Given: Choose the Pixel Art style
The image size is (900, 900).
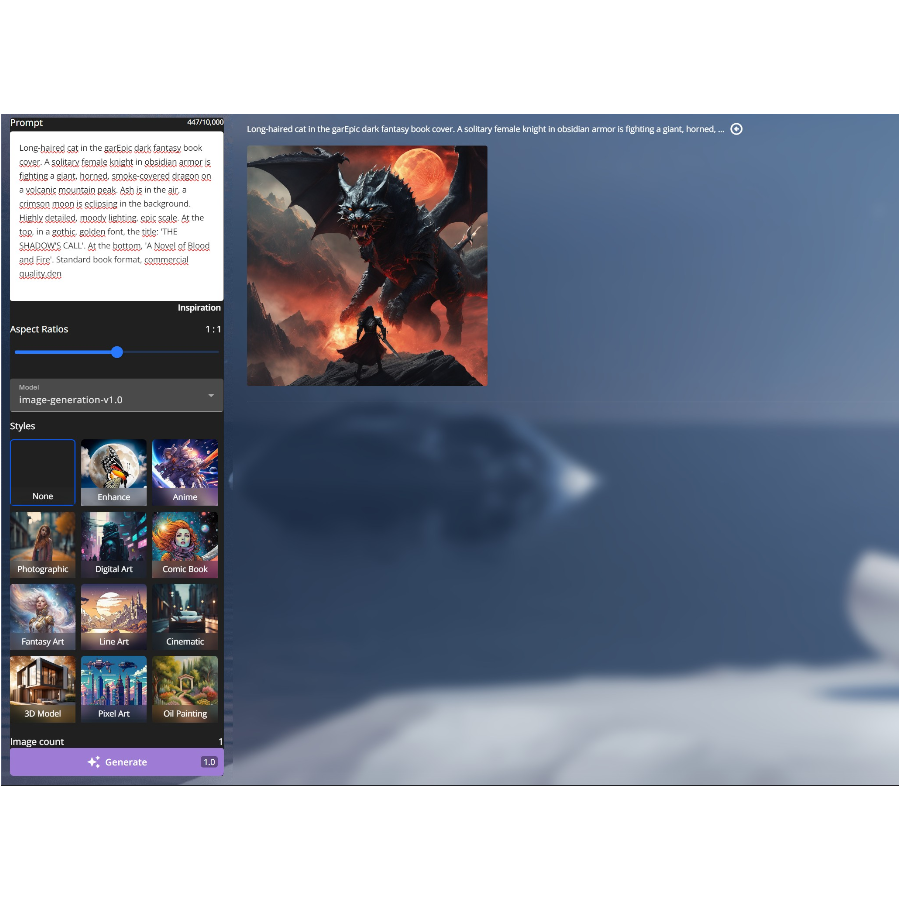Looking at the screenshot, I should pyautogui.click(x=114, y=688).
